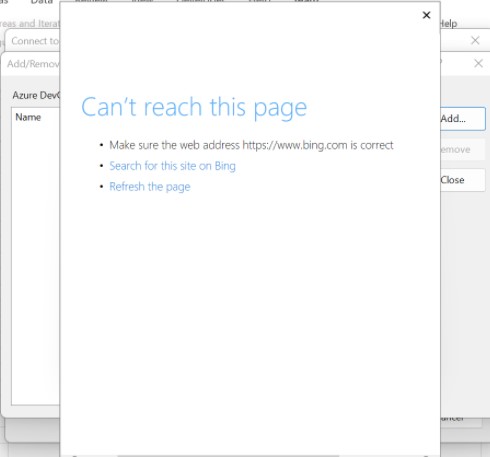This screenshot has width=490, height=457.
Task: Click the https://www.bing.com address text
Action: (295, 145)
